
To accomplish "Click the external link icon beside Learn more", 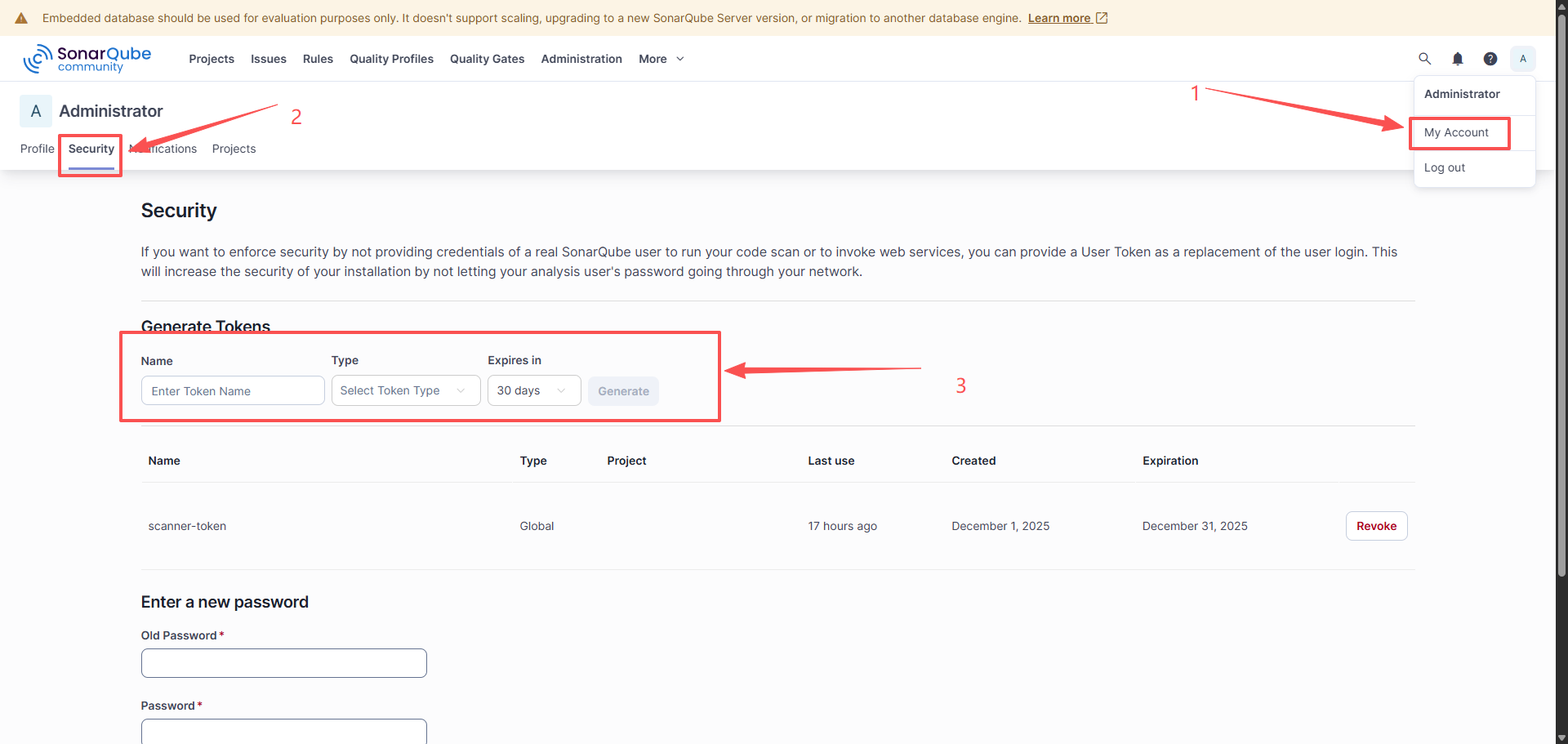I will pyautogui.click(x=1102, y=17).
